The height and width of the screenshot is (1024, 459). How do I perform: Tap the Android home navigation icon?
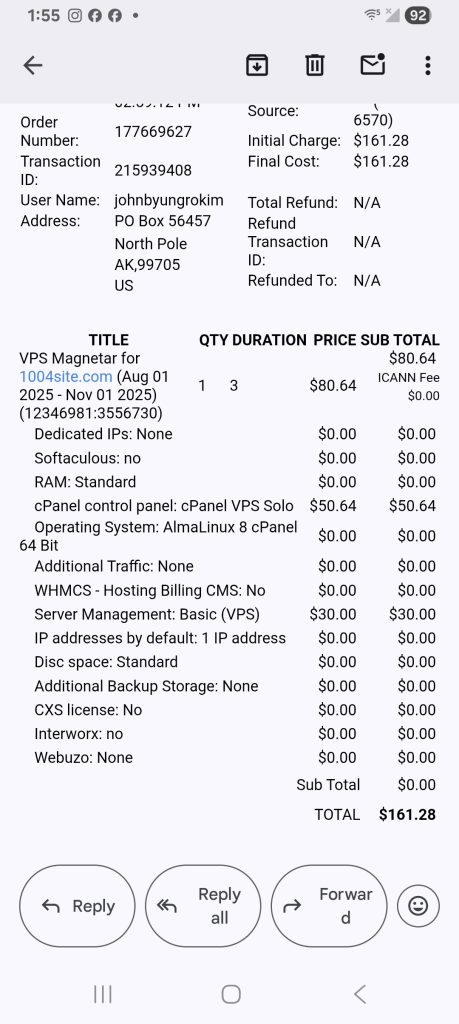[x=231, y=994]
